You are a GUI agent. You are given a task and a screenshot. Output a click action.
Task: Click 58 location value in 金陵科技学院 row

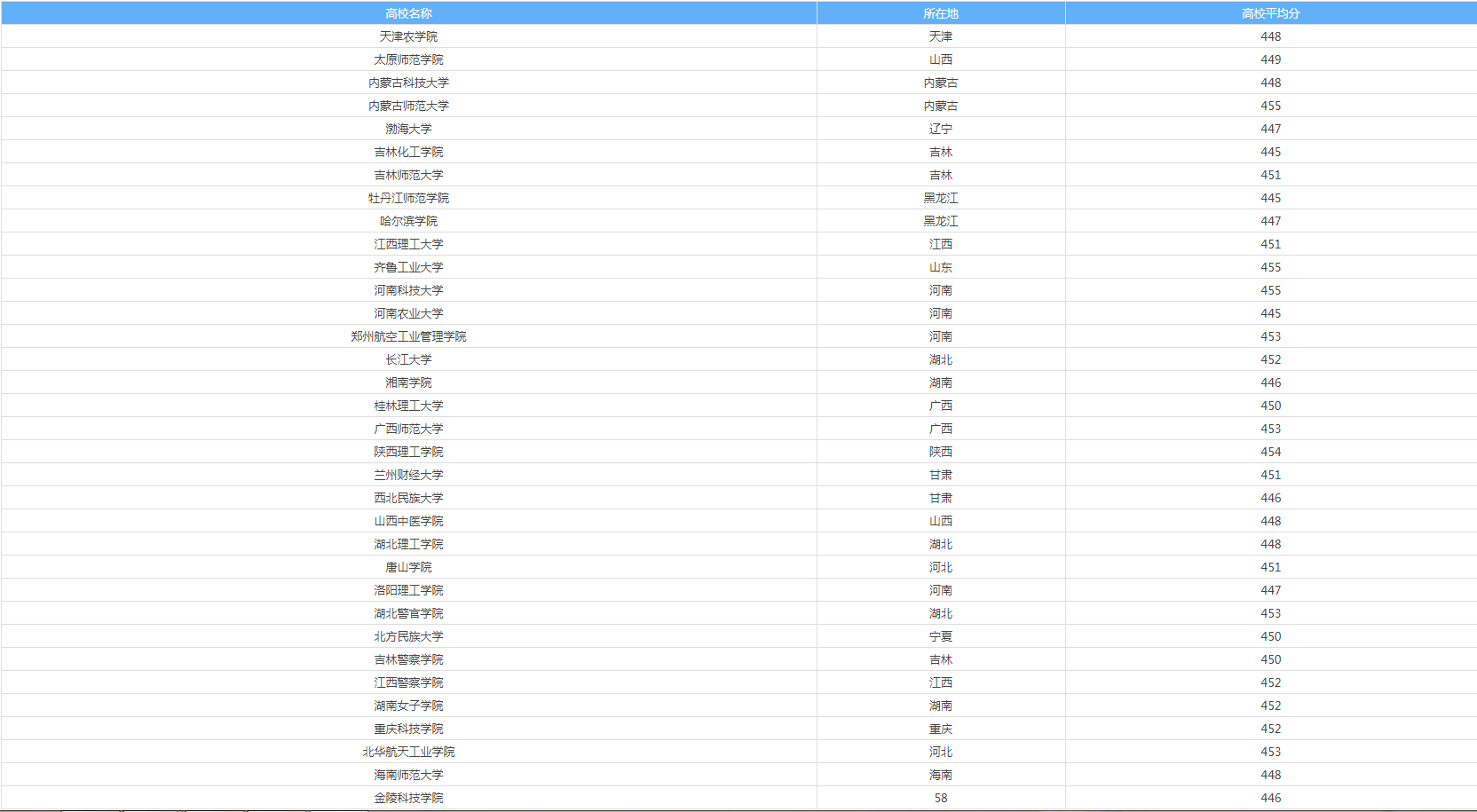[x=941, y=798]
